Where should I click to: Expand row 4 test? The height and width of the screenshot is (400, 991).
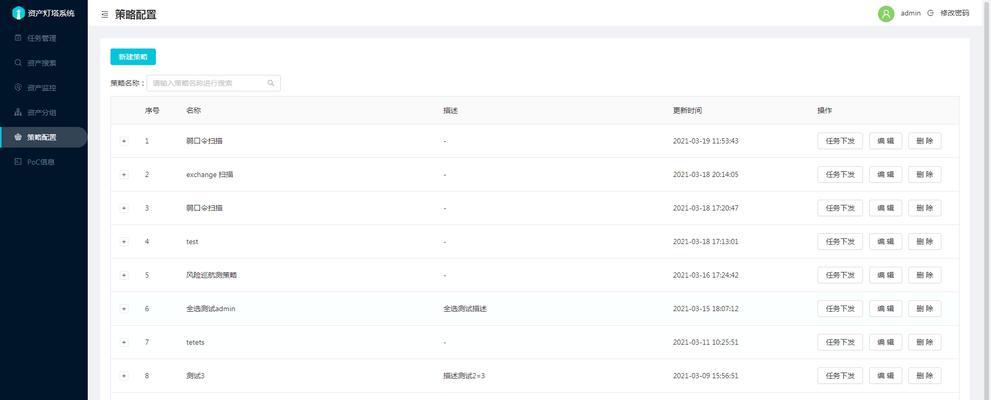pyautogui.click(x=124, y=241)
